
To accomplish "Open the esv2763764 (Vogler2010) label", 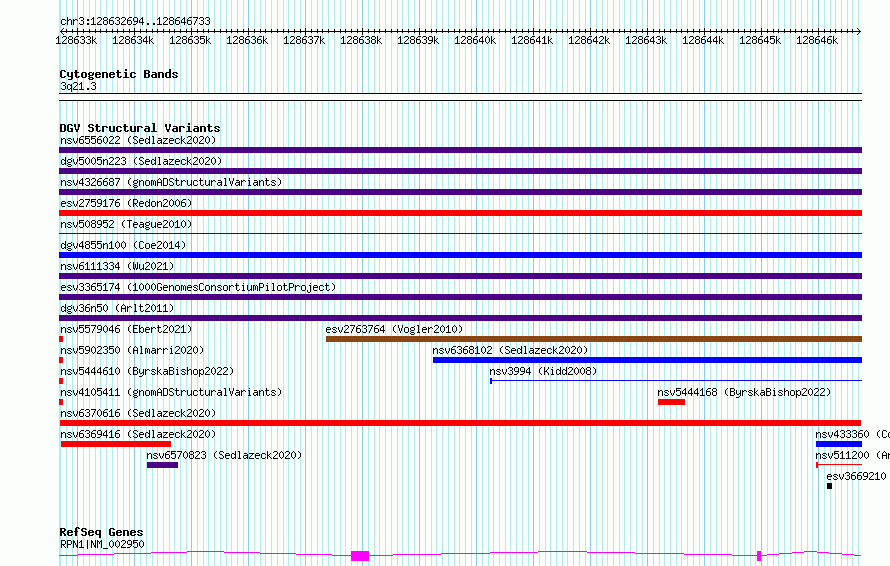I will pos(394,329).
